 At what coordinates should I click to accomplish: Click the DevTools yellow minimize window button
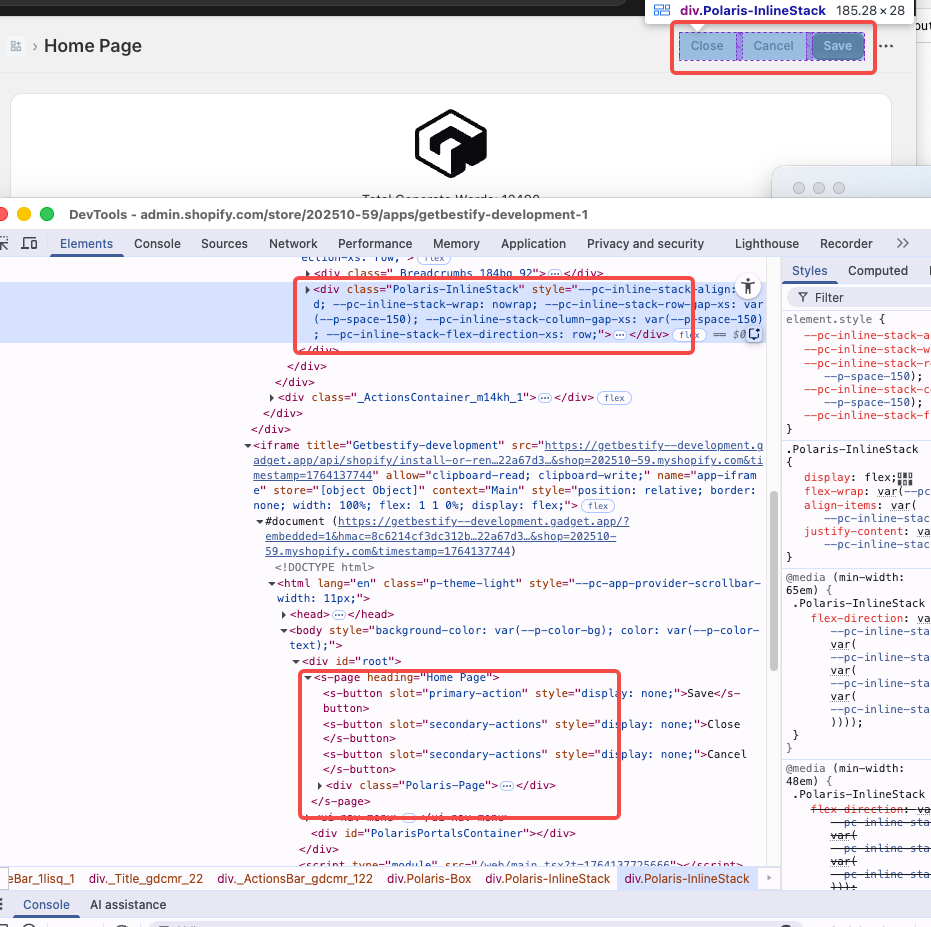point(24,214)
